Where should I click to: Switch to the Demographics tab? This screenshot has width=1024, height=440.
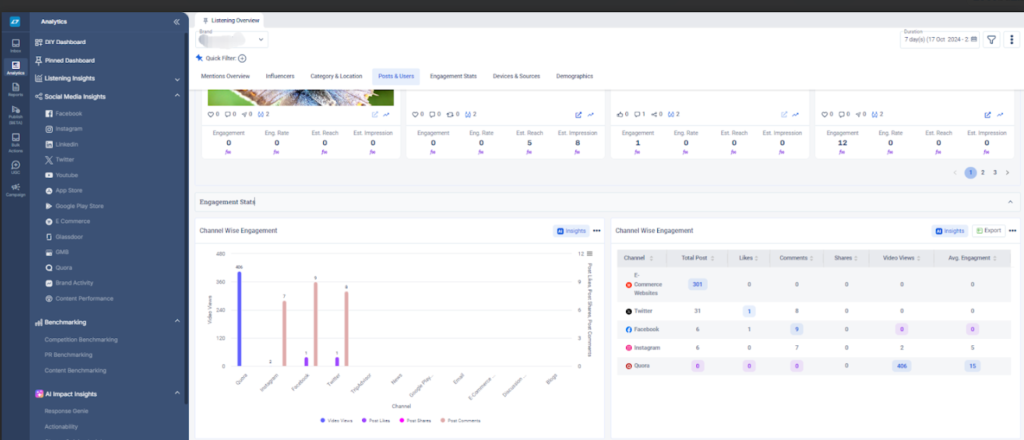(575, 76)
